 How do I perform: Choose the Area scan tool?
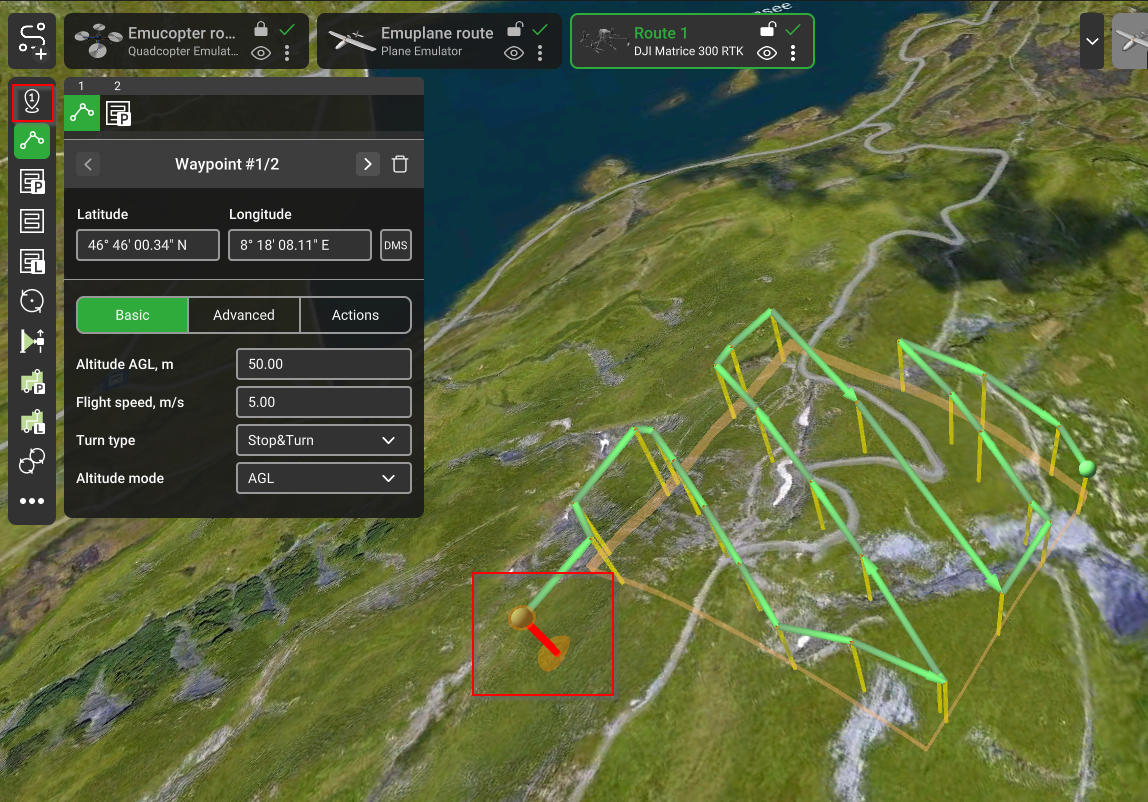pyautogui.click(x=32, y=221)
